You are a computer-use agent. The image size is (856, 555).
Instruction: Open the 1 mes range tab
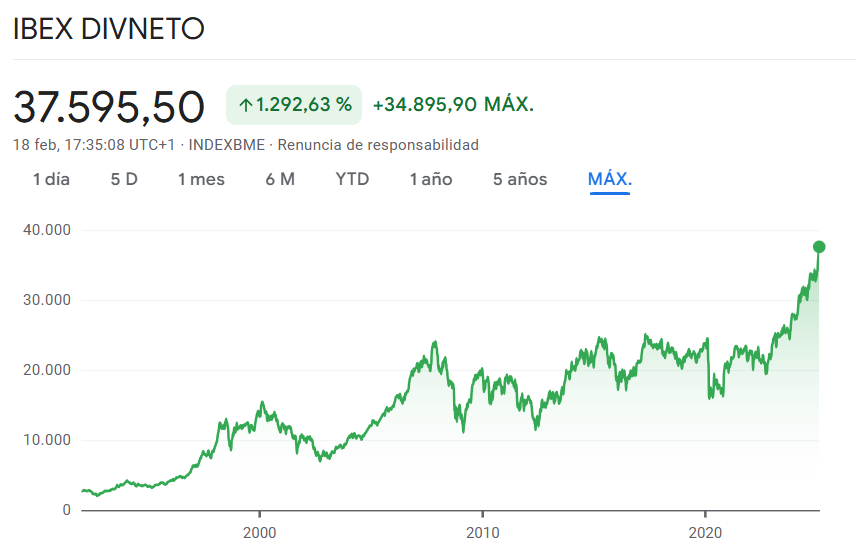point(201,179)
